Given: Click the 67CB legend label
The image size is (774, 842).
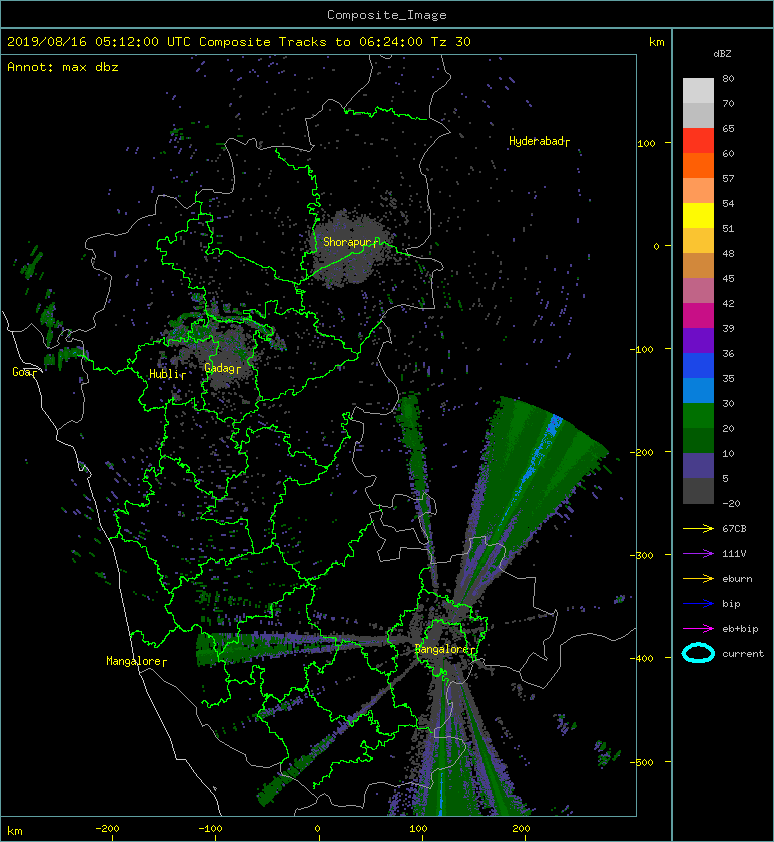Looking at the screenshot, I should 734,529.
